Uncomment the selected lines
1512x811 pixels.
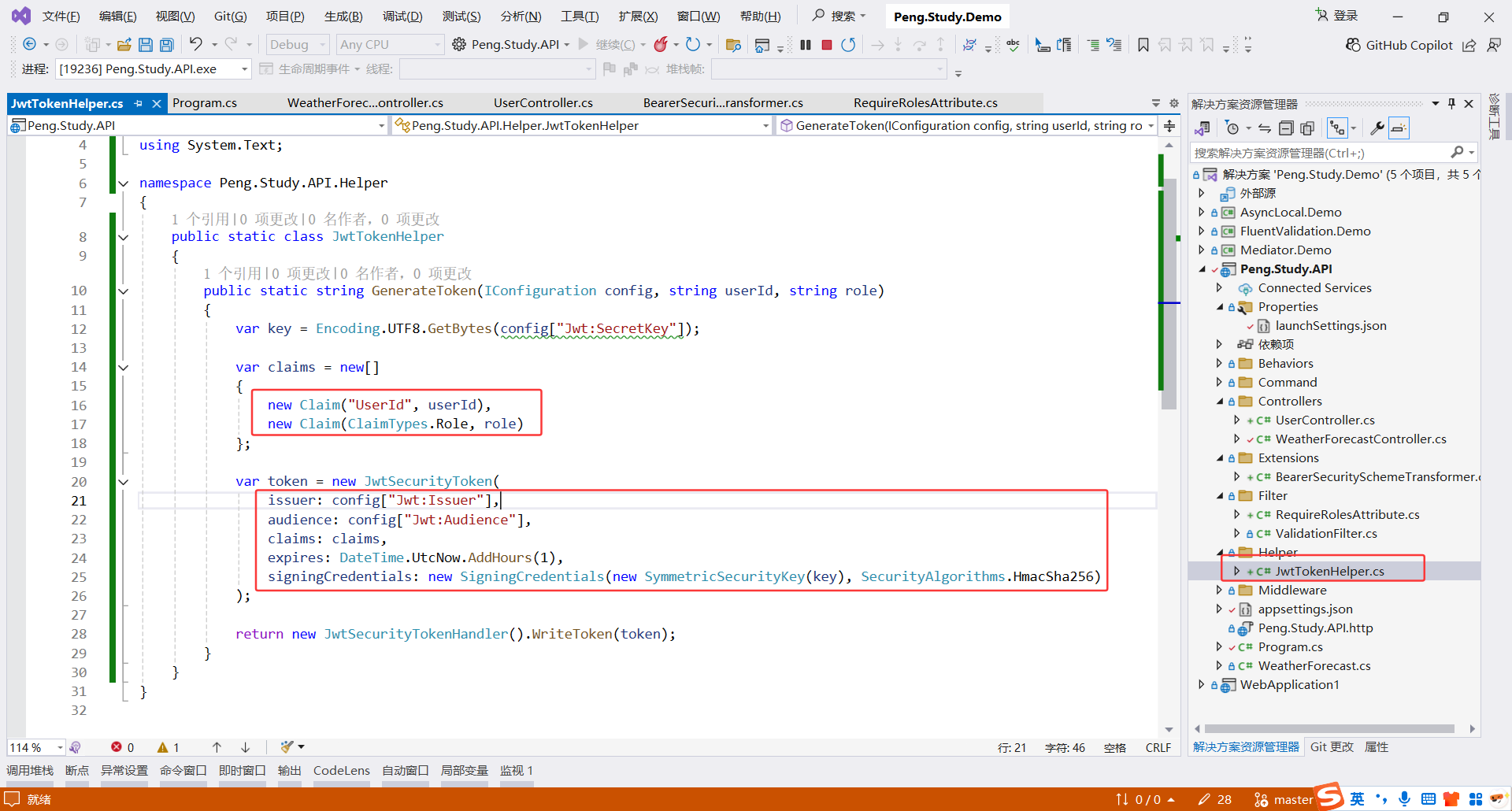1114,45
